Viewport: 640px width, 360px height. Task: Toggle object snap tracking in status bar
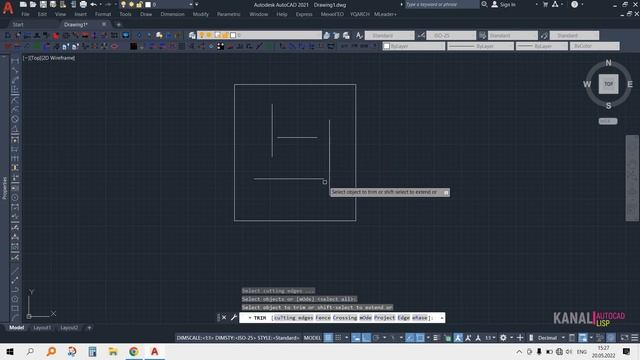[410, 338]
